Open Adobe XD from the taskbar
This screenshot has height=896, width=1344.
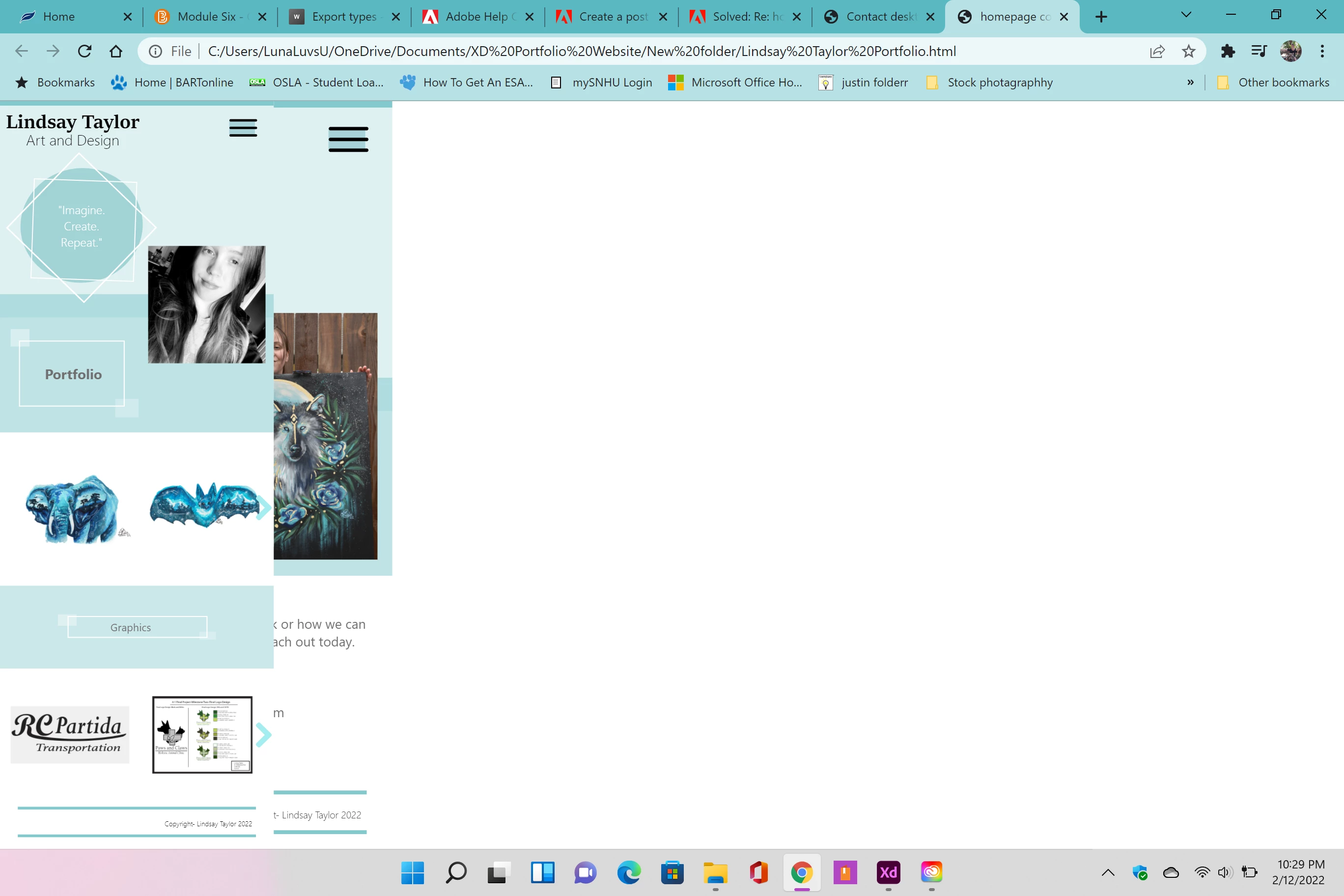(889, 872)
